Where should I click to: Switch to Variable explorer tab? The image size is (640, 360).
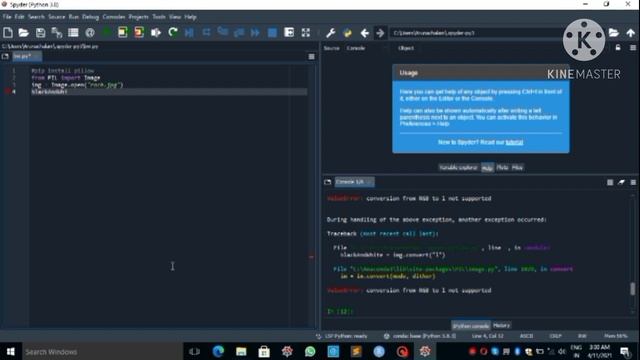coord(458,167)
